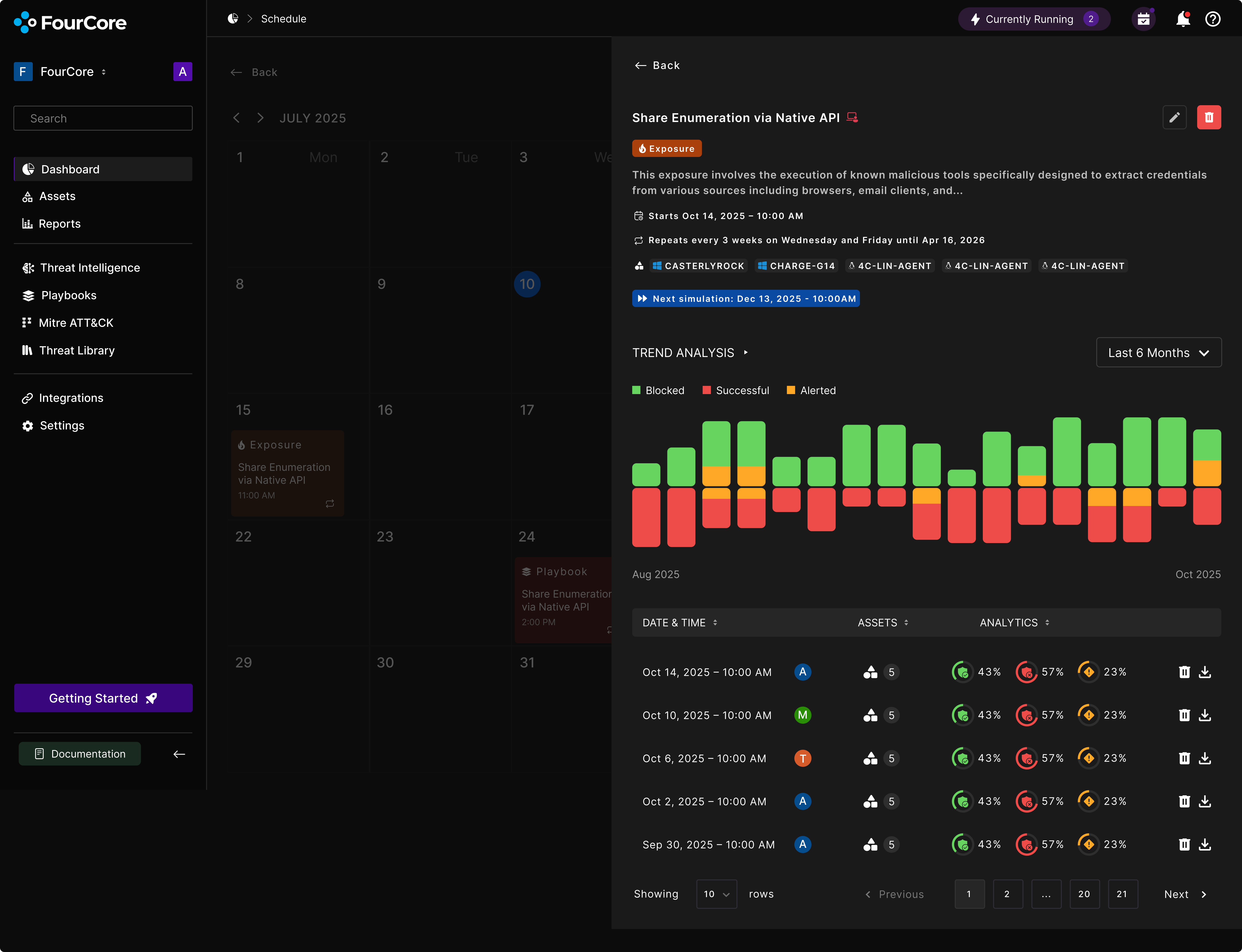Open the Playbook event on July 24
This screenshot has height=952, width=1242.
pyautogui.click(x=563, y=600)
